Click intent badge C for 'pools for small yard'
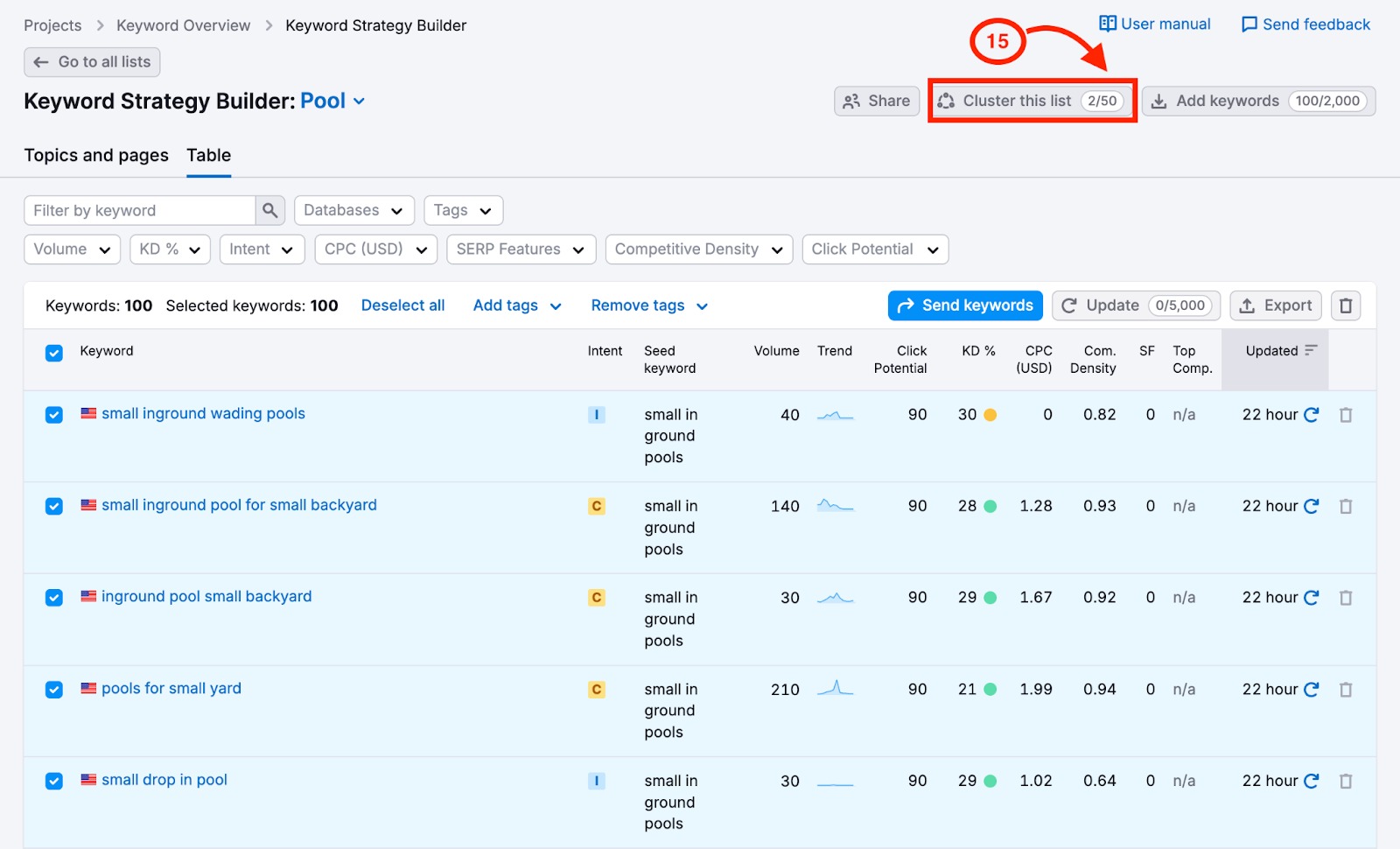This screenshot has height=849, width=1400. tap(597, 690)
